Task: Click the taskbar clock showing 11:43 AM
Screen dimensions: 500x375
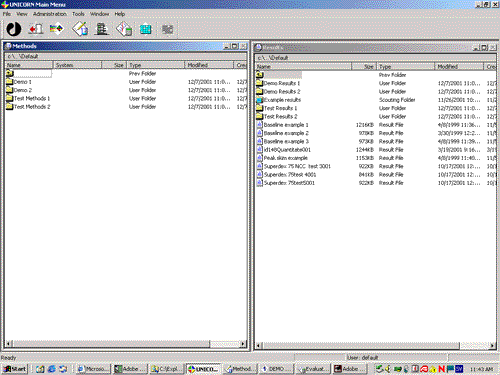Action: [481, 369]
